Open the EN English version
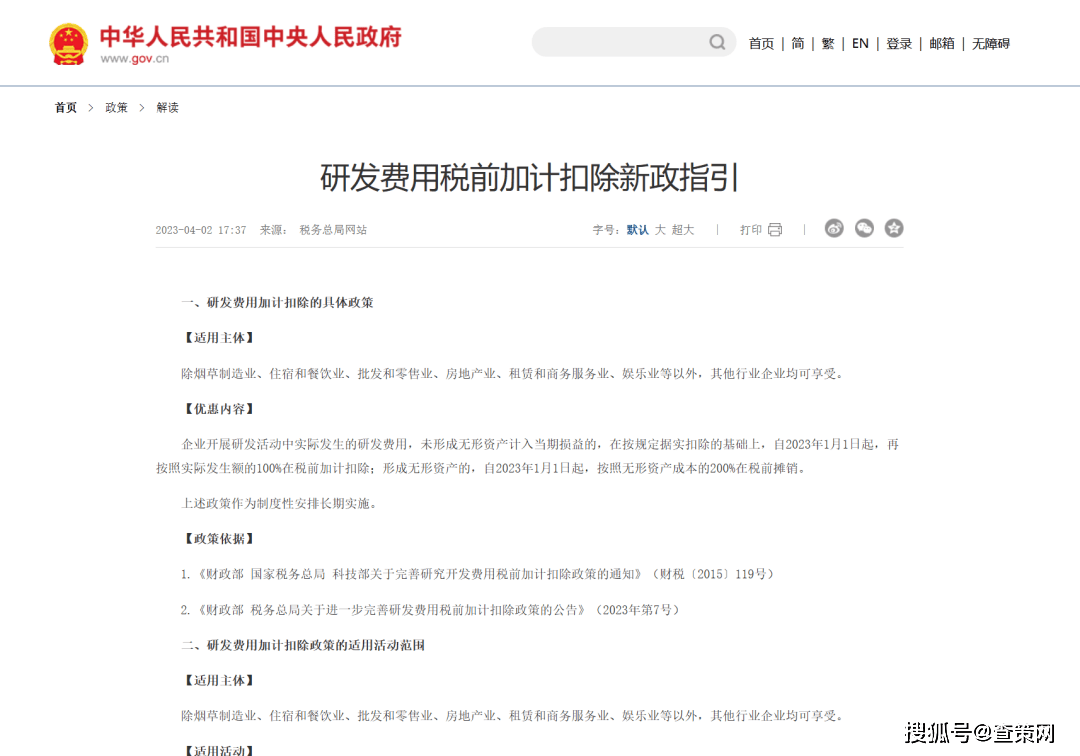Viewport: 1080px width, 756px height. 860,44
